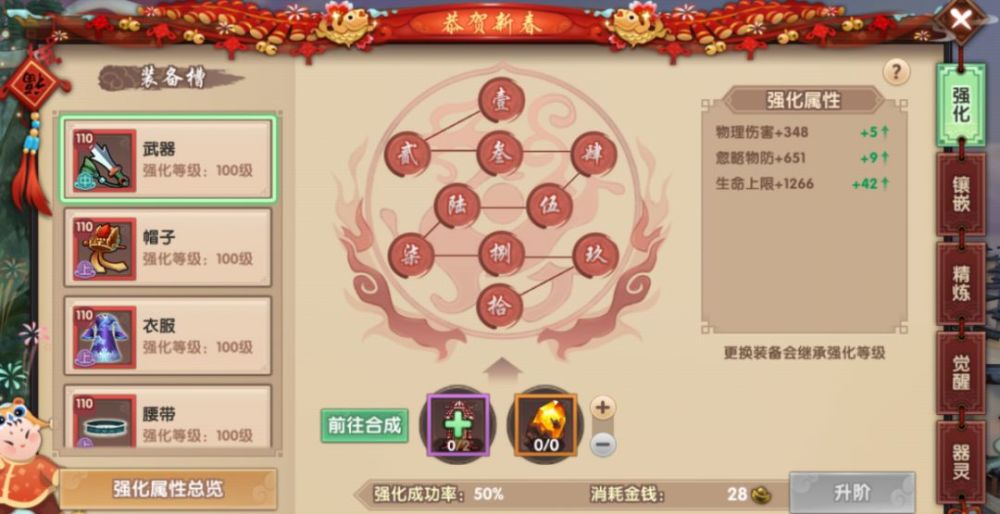Click the 拾 enhancement node

(x=500, y=306)
